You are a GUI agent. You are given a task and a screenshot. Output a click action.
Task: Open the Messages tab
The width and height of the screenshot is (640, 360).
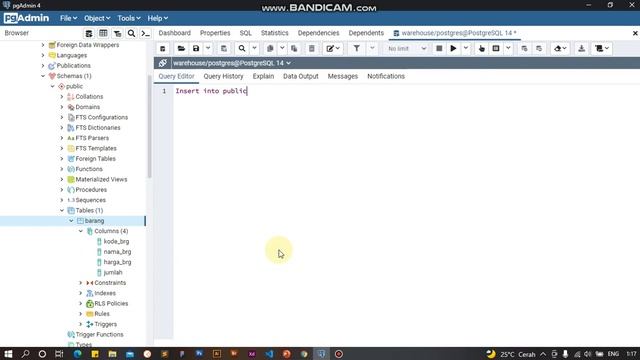[x=343, y=76]
